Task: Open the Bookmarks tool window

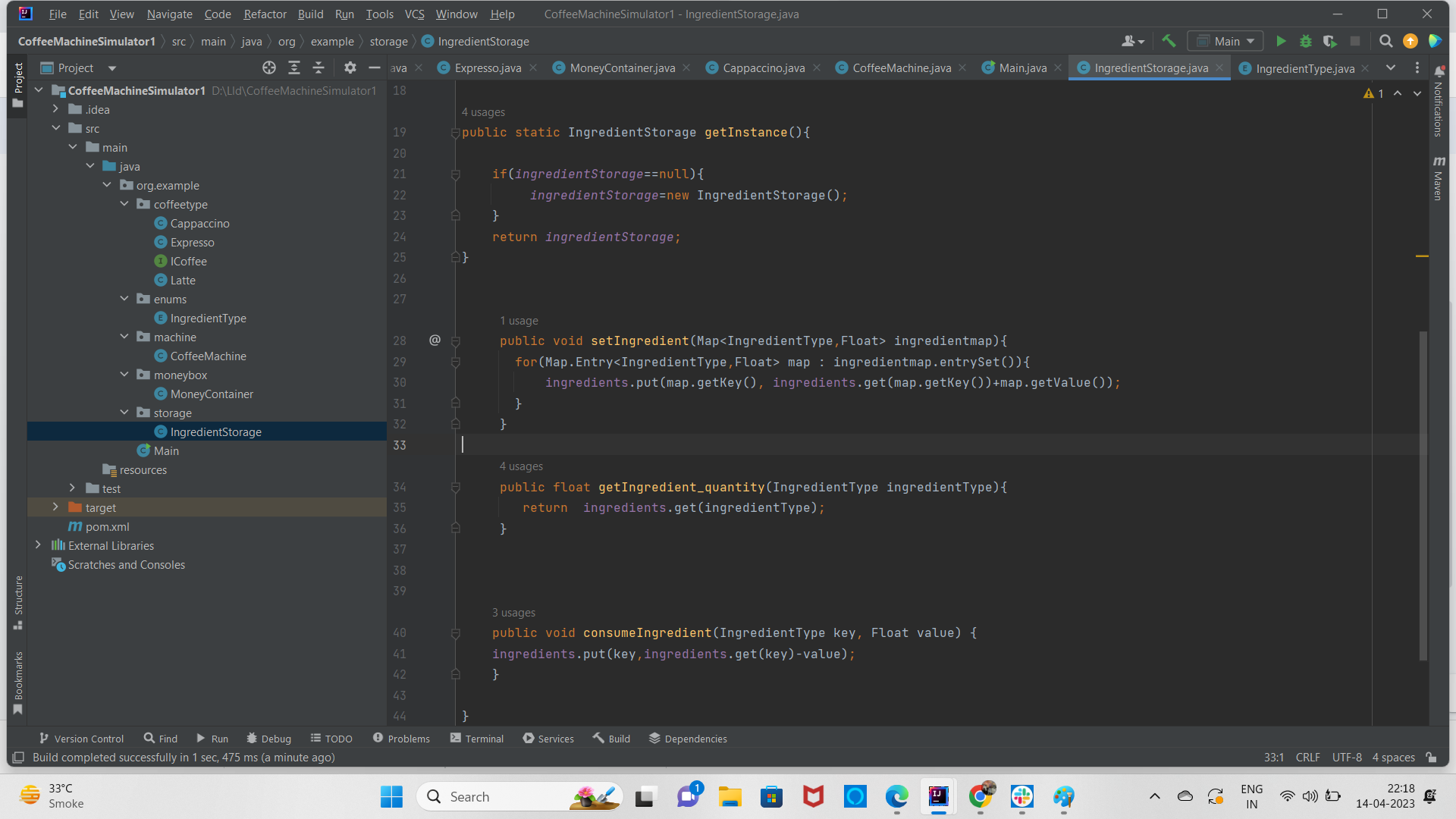Action: (x=18, y=682)
